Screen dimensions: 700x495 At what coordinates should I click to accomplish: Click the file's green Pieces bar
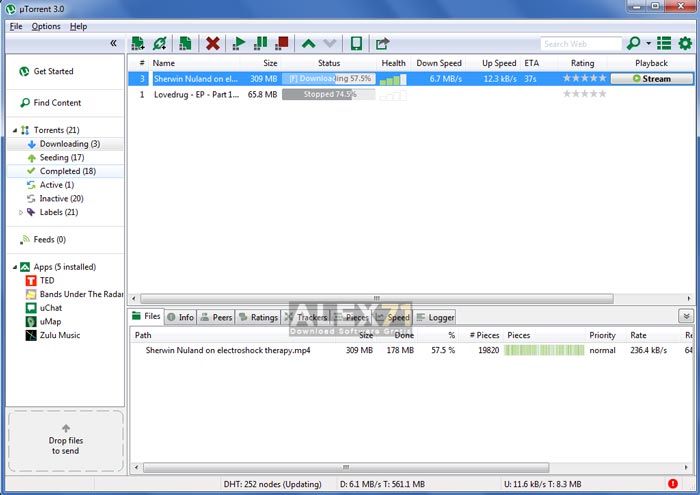(x=544, y=350)
